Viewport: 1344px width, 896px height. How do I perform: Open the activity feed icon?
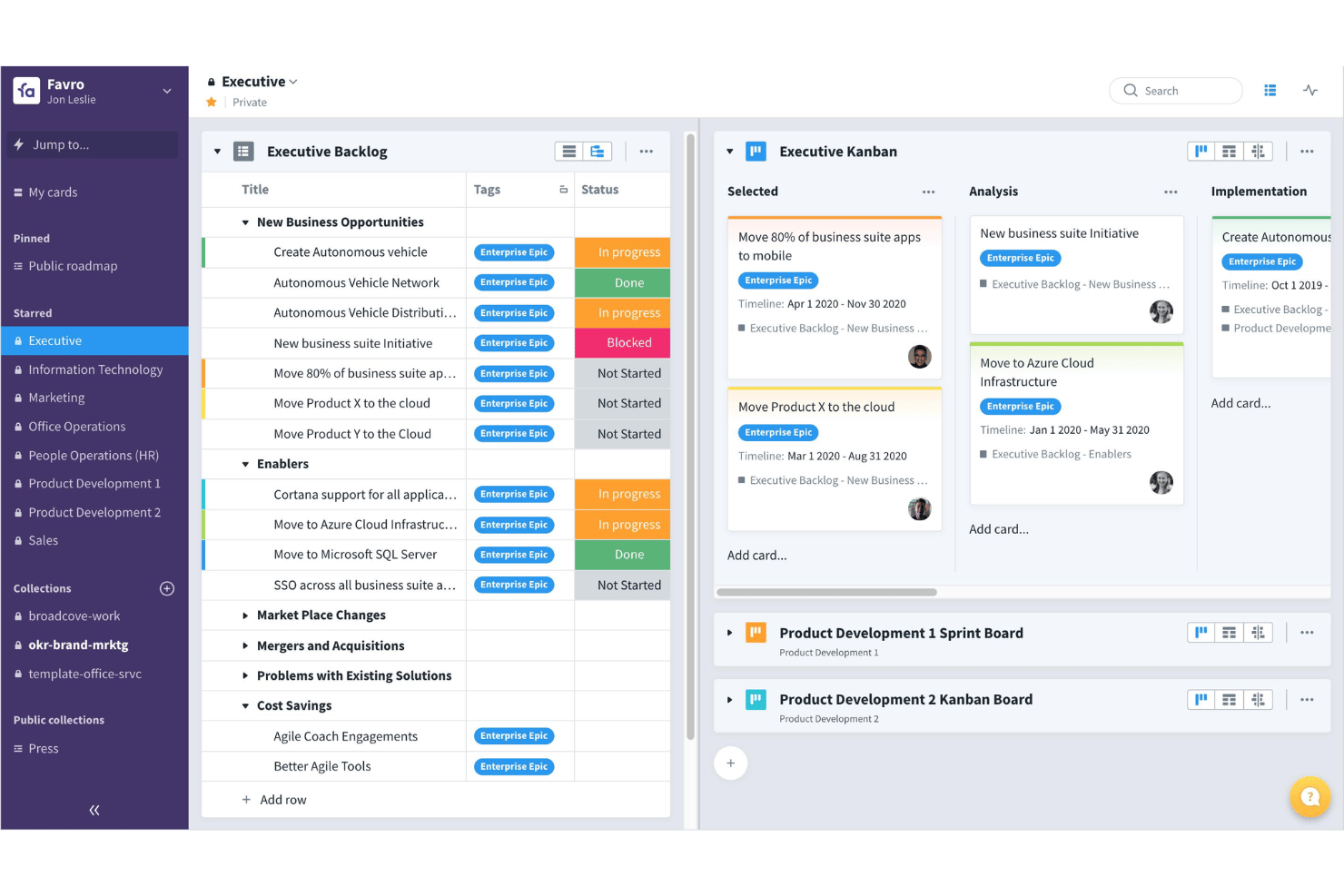pyautogui.click(x=1310, y=91)
